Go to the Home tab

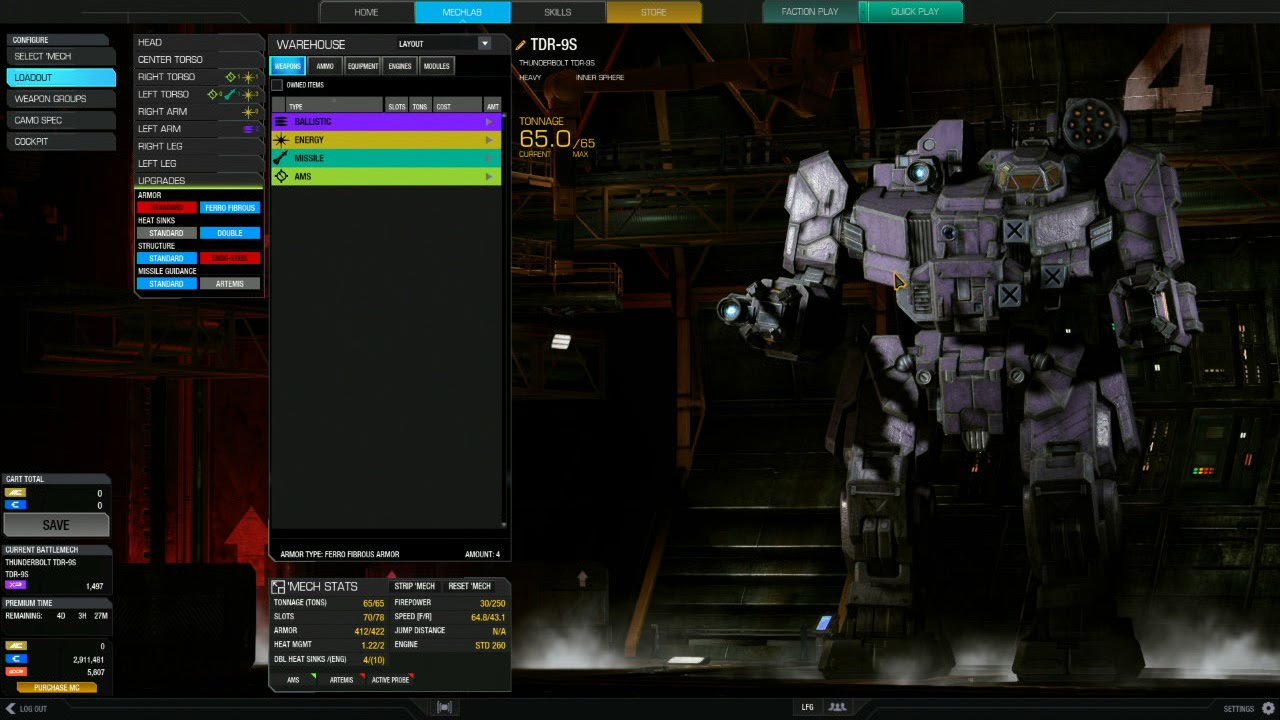[367, 12]
